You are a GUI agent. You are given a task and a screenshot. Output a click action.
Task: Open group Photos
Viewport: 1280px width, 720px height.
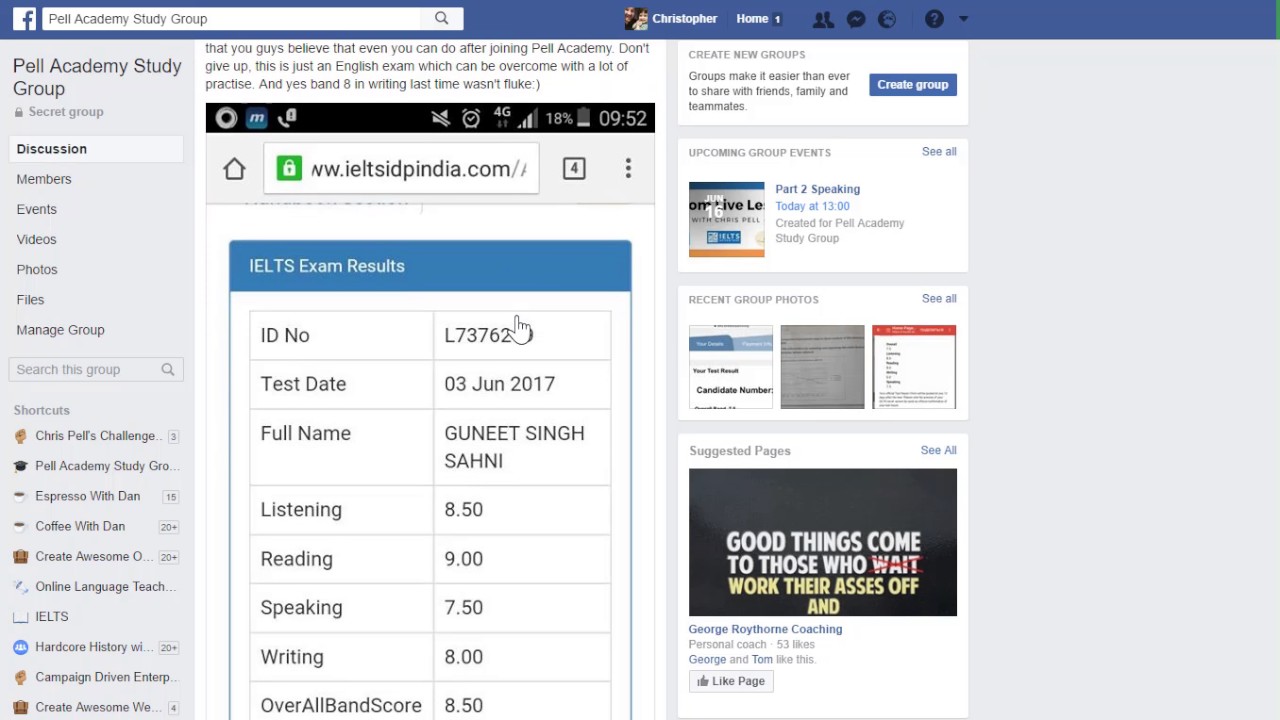pyautogui.click(x=37, y=269)
